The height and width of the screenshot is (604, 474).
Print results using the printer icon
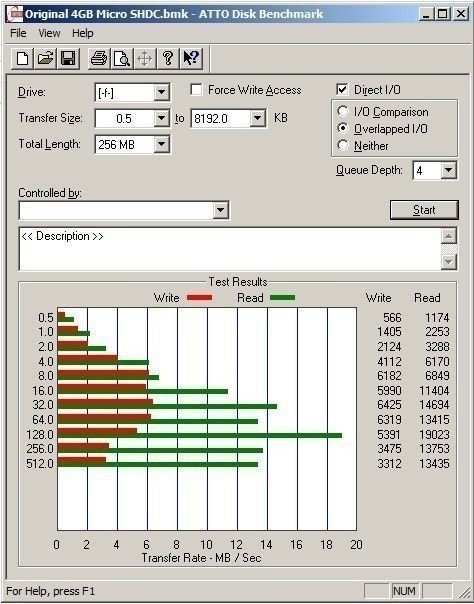pyautogui.click(x=99, y=59)
